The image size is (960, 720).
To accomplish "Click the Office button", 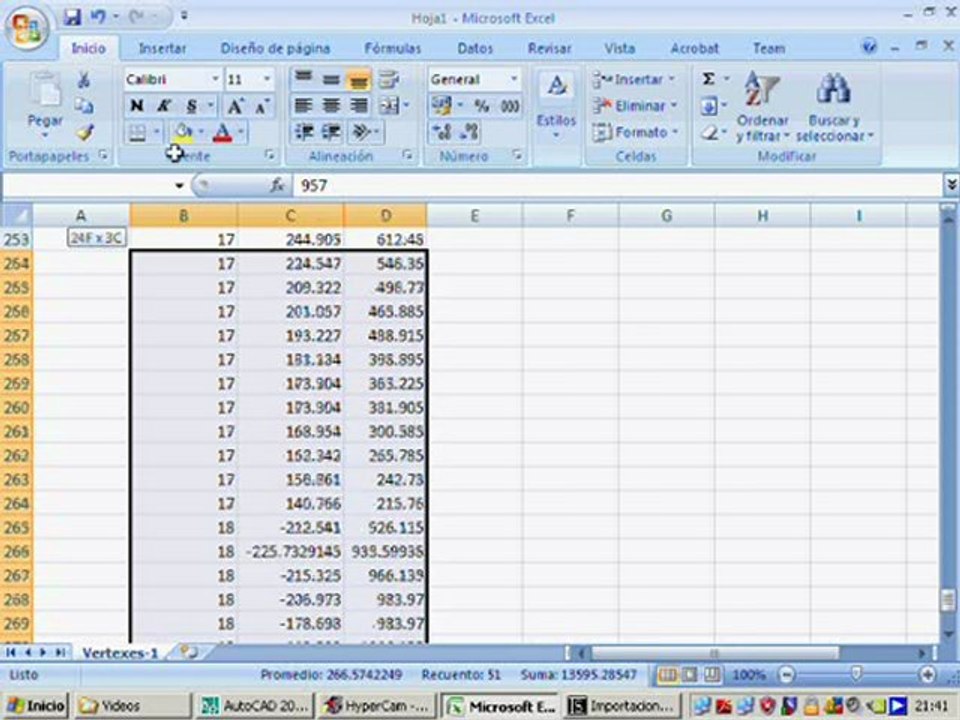I will click(x=27, y=28).
